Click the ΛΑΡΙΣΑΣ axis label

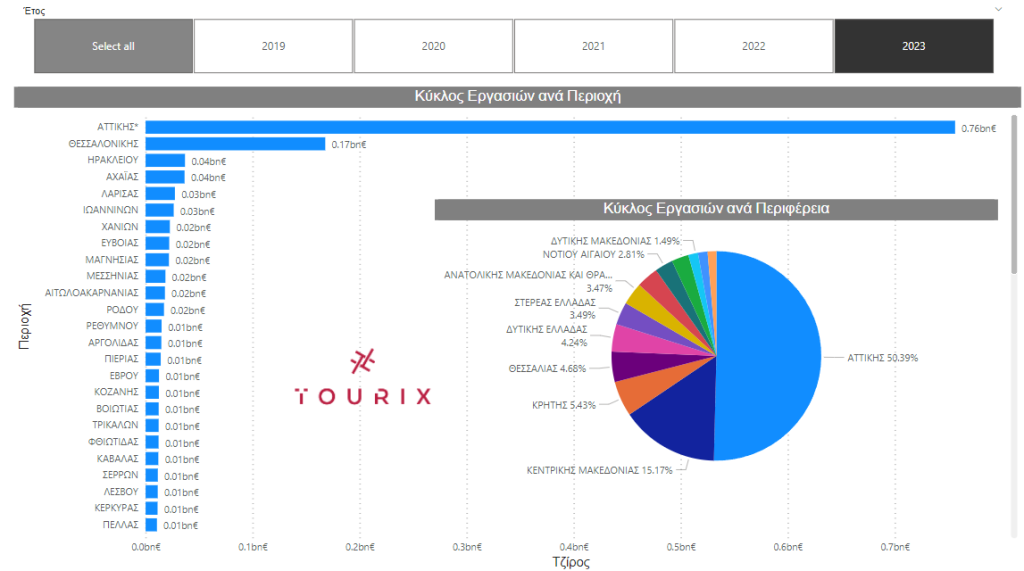point(120,193)
